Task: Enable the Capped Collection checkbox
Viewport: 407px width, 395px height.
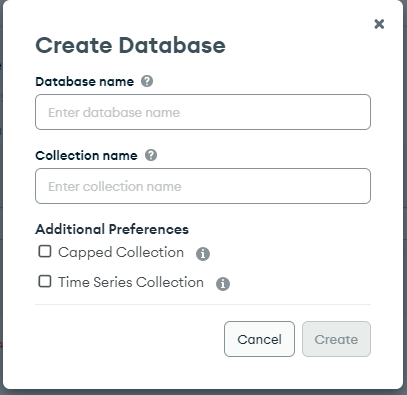Action: click(x=45, y=251)
